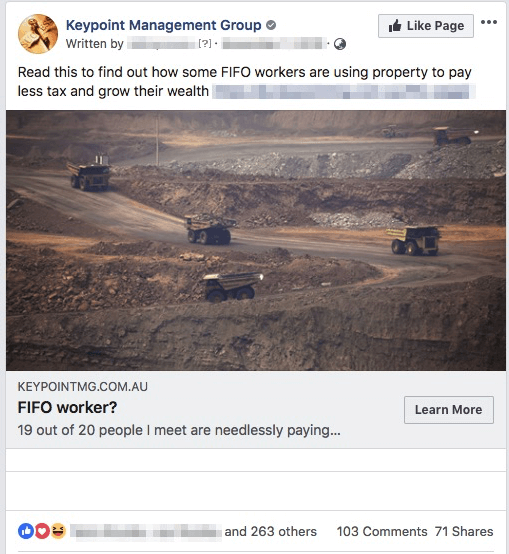
Task: View the 71 Shares
Action: point(464,531)
